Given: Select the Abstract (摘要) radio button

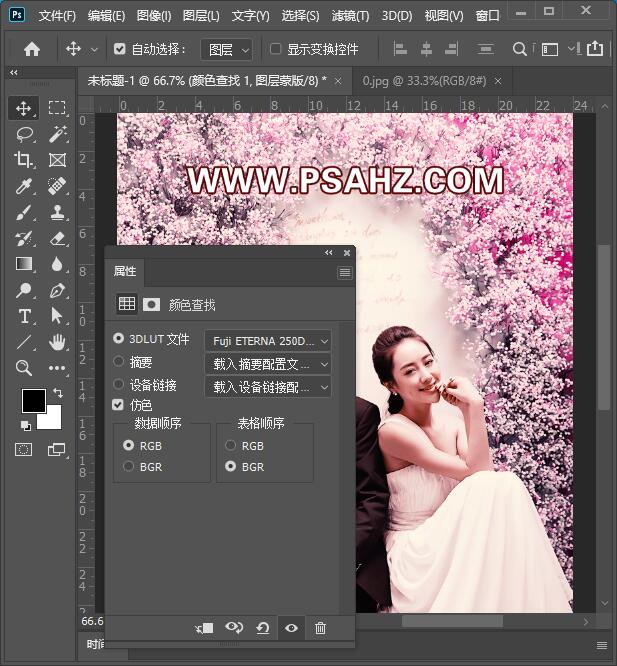Looking at the screenshot, I should point(118,361).
